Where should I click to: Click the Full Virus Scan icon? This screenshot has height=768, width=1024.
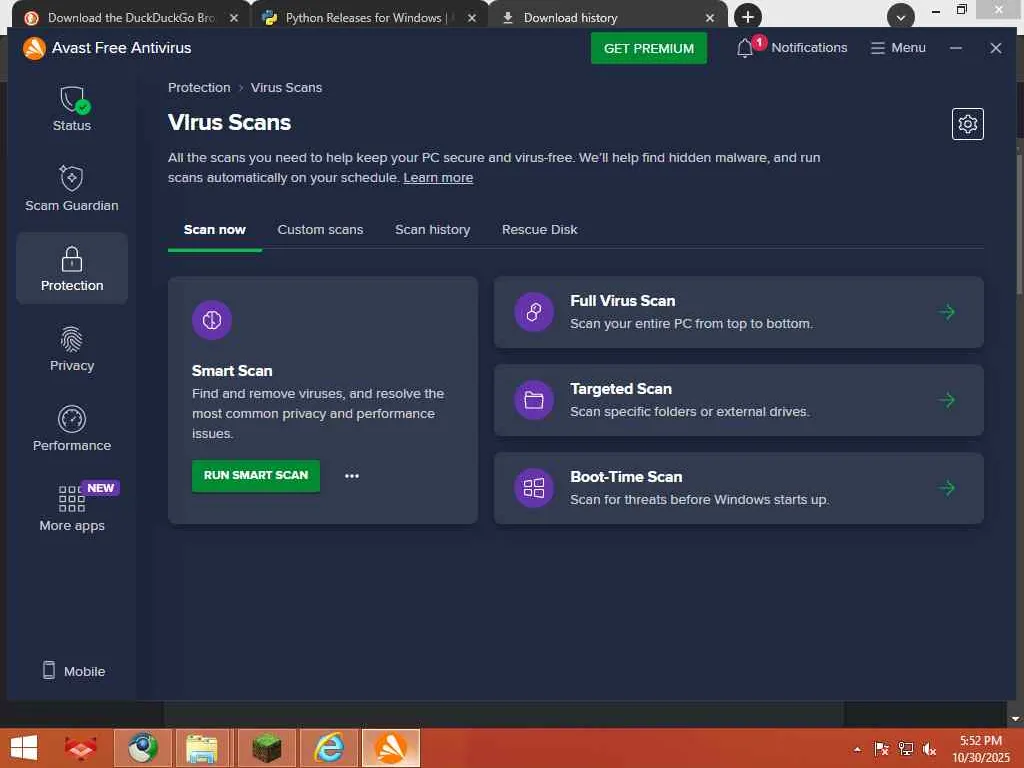(x=534, y=312)
